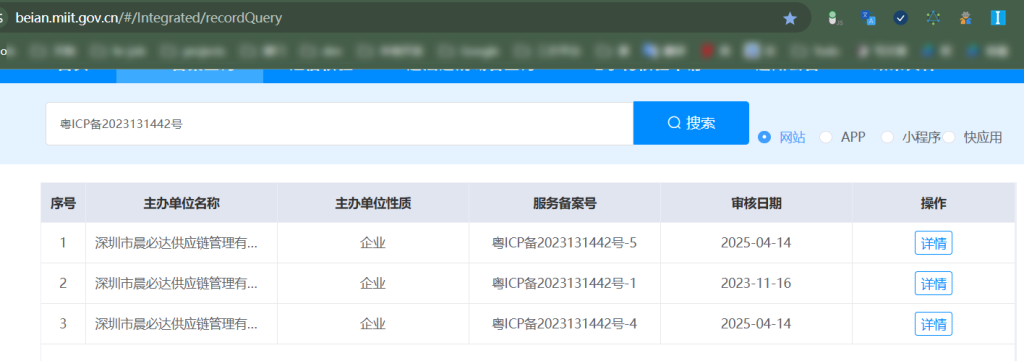Click the 2025-04-14 date in row 3
The image size is (1024, 361).
(756, 324)
